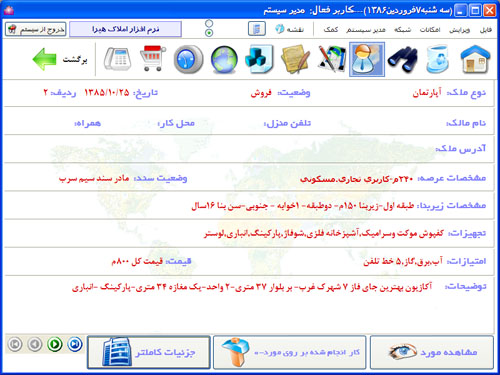Open the globe toolbar icon
The height and width of the screenshot is (375, 500).
[x=224, y=60]
